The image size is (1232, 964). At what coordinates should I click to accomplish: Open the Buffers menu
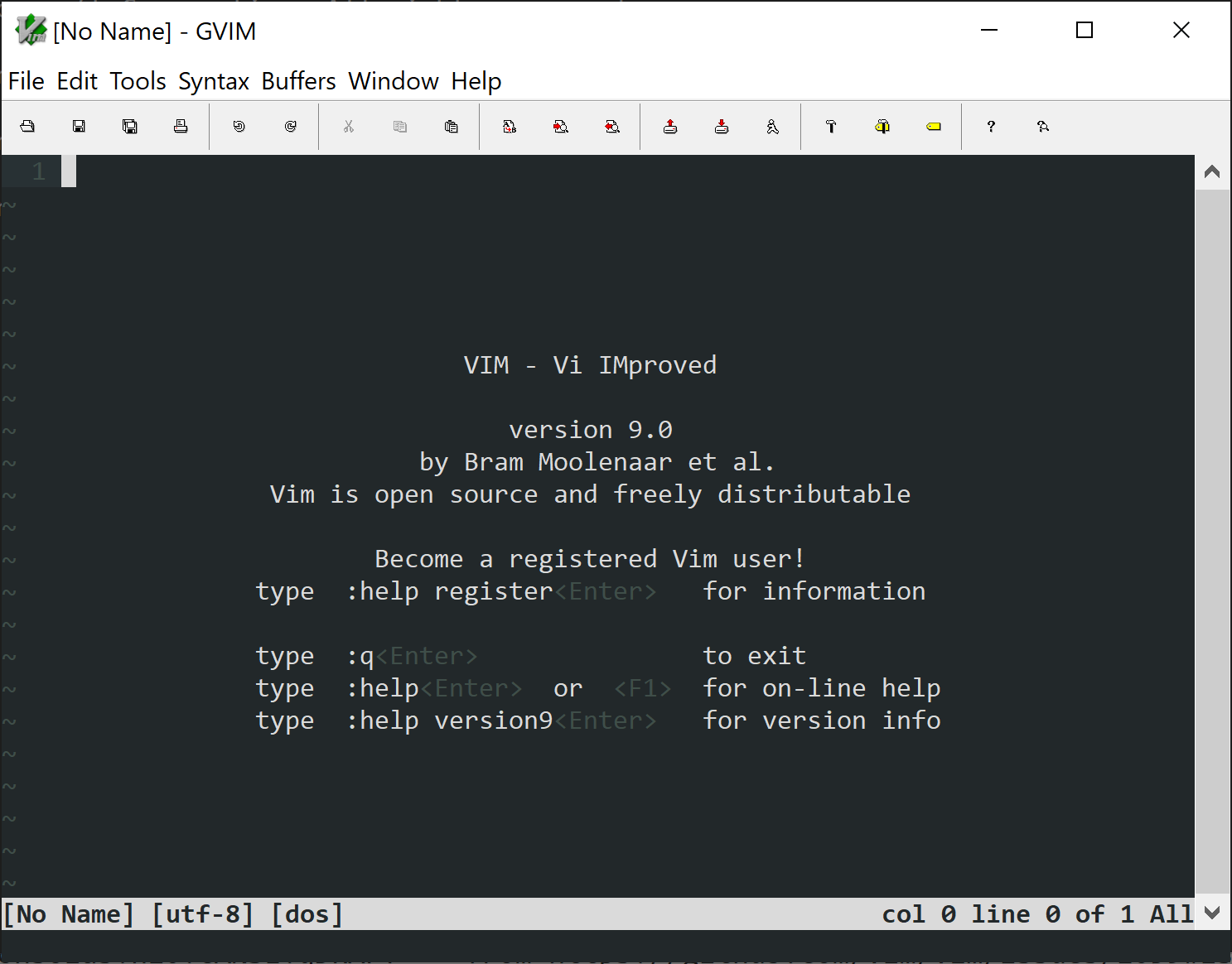click(299, 81)
